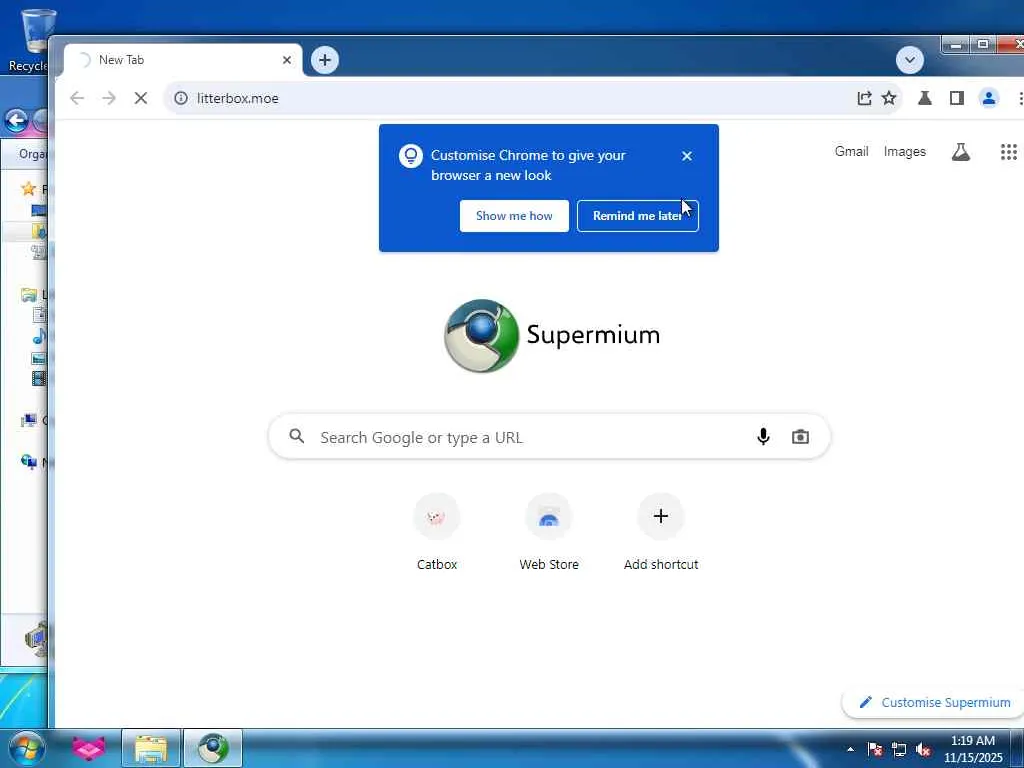The width and height of the screenshot is (1024, 768).
Task: Click the Supermium logo image
Action: pos(481,336)
